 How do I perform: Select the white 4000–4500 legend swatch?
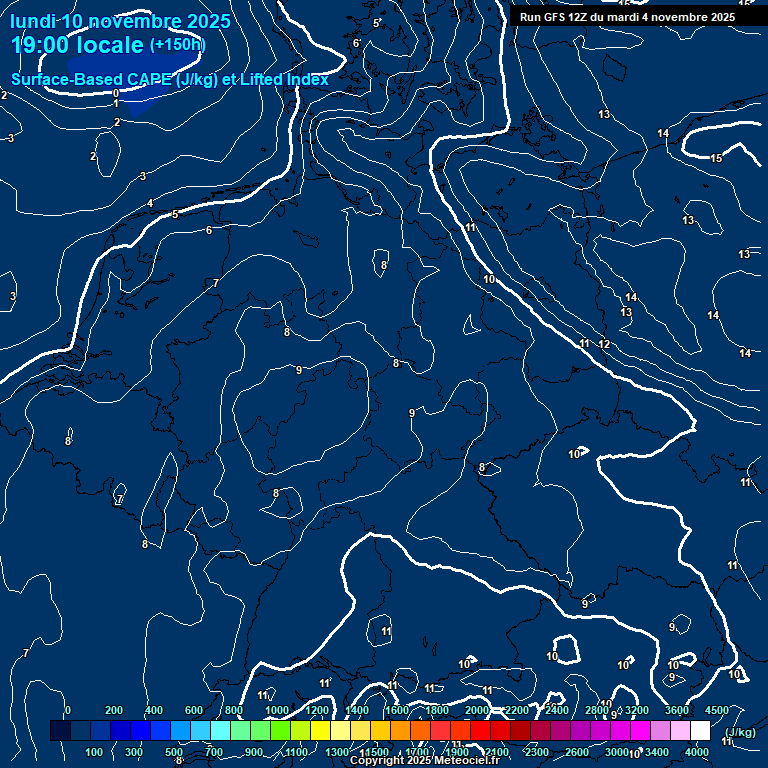click(700, 730)
